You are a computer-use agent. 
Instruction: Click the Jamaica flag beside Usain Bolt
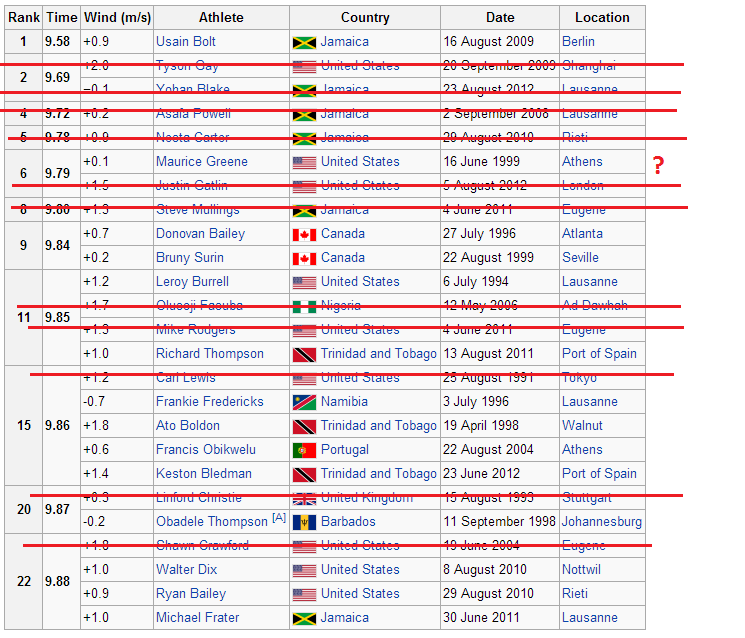tap(304, 43)
